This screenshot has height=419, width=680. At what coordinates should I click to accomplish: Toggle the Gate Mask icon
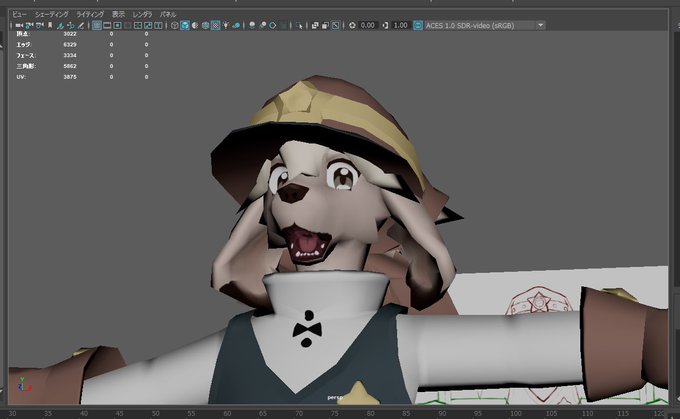128,26
